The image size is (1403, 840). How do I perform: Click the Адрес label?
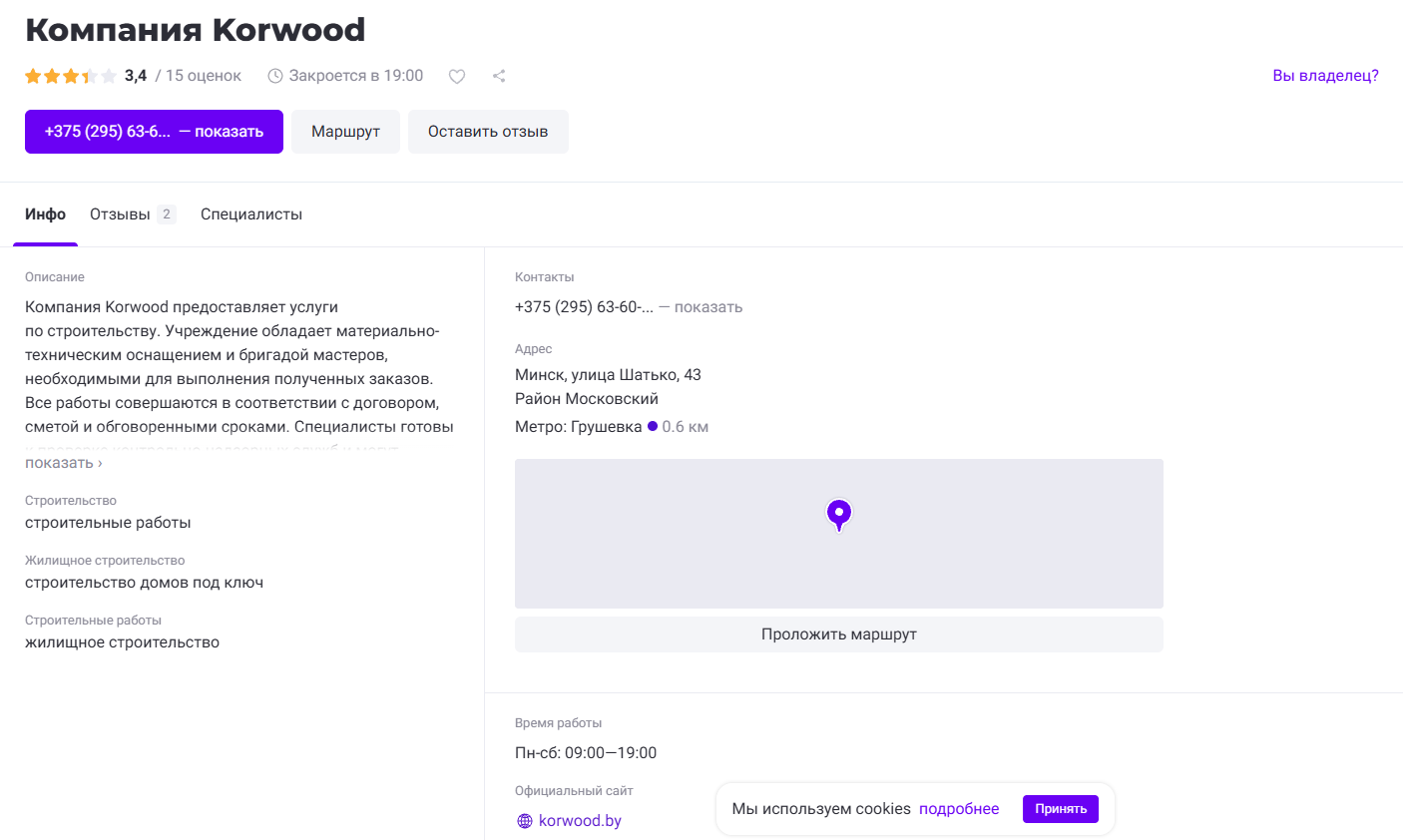pyautogui.click(x=534, y=349)
